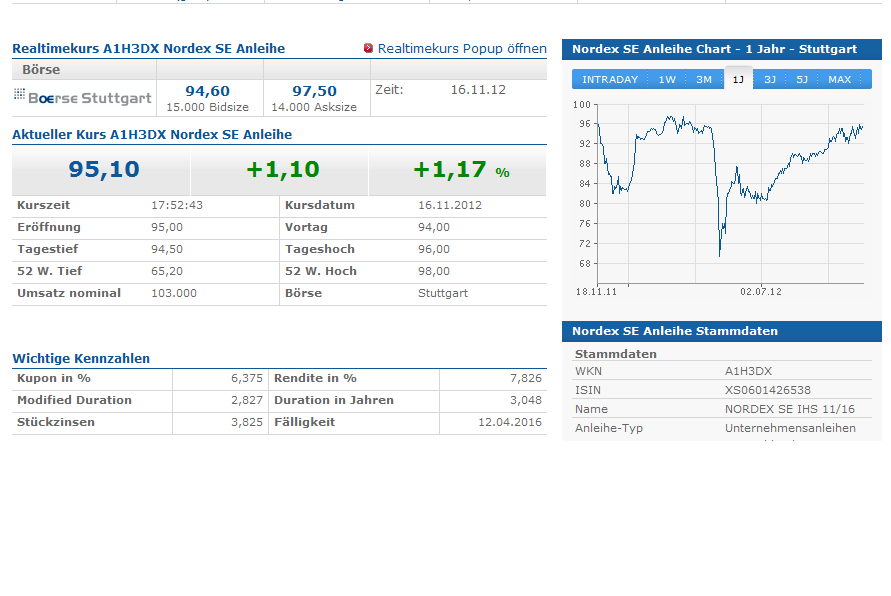Display the MAX chart timeframe
The image size is (891, 596).
840,79
